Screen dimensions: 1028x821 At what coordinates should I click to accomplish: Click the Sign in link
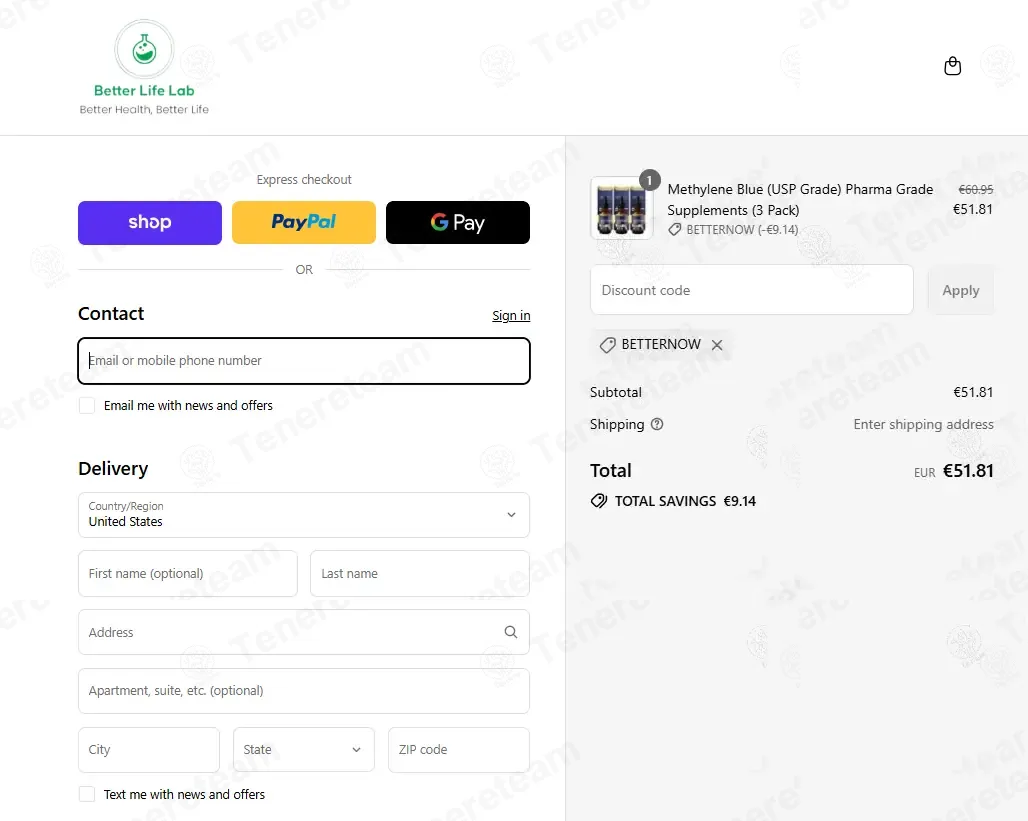[511, 315]
